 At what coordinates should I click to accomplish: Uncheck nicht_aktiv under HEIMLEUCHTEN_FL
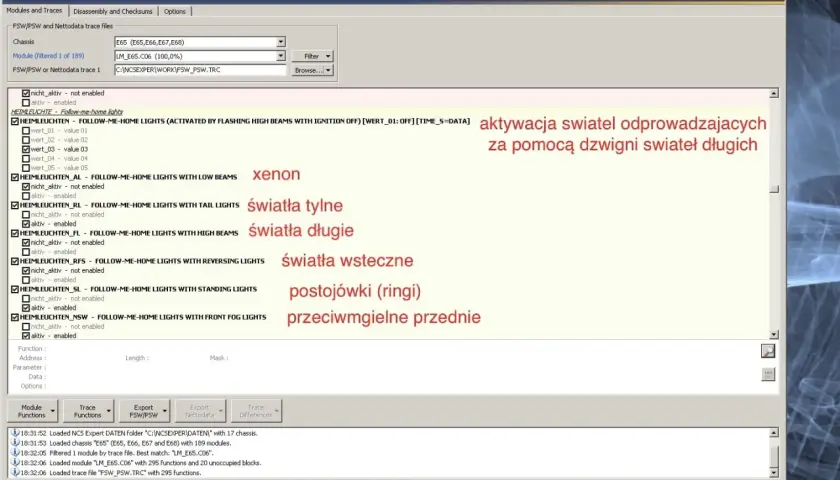pos(26,243)
